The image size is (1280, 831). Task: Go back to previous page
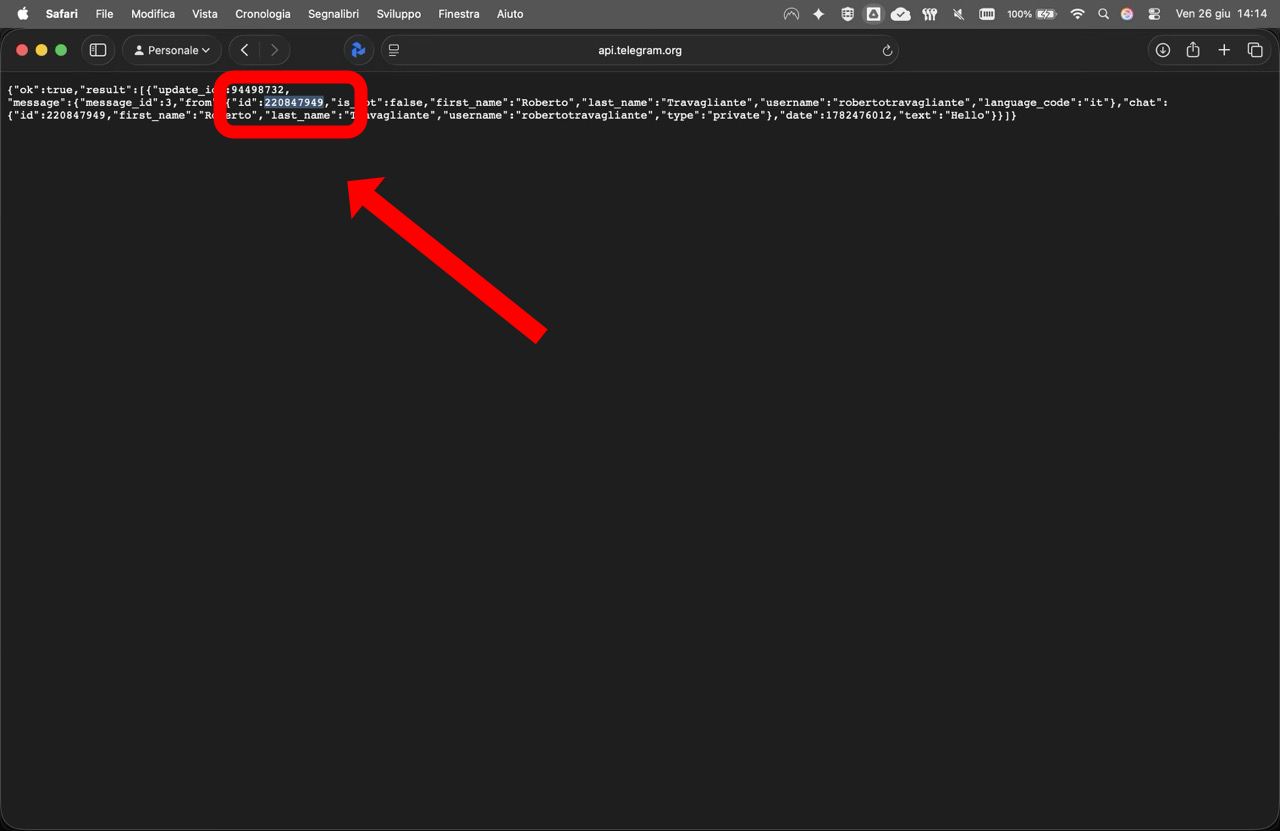(x=244, y=50)
